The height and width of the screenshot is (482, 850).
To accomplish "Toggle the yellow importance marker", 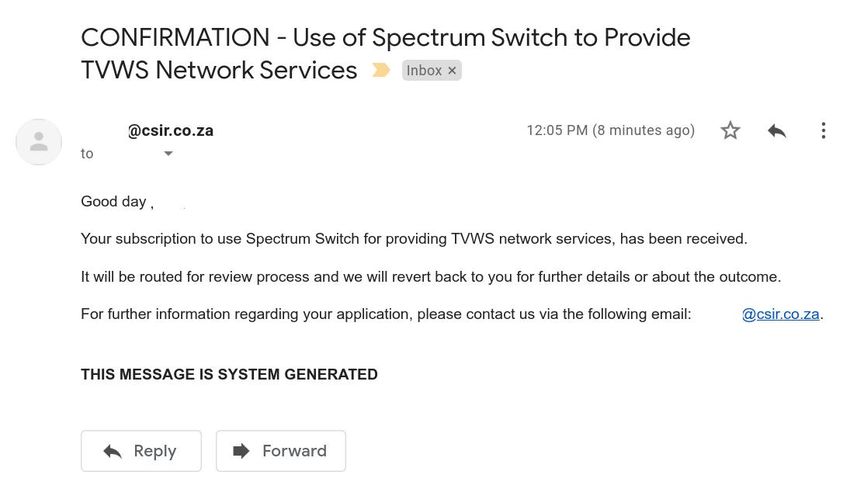I will tap(381, 70).
